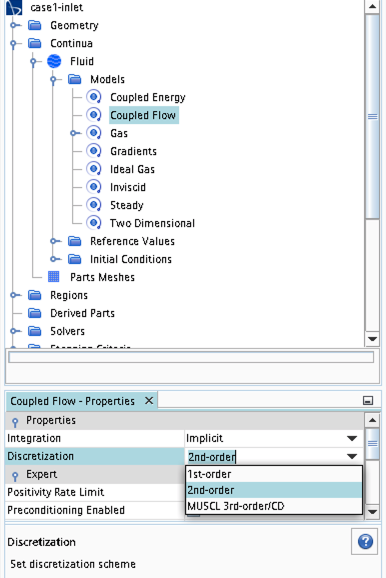The height and width of the screenshot is (578, 386).
Task: Collapse the Continua tree node
Action: (x=13, y=43)
